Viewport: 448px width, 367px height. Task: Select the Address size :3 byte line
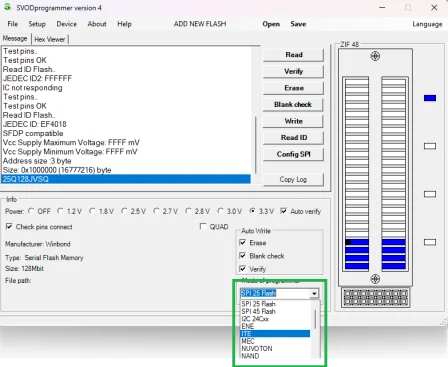point(37,161)
